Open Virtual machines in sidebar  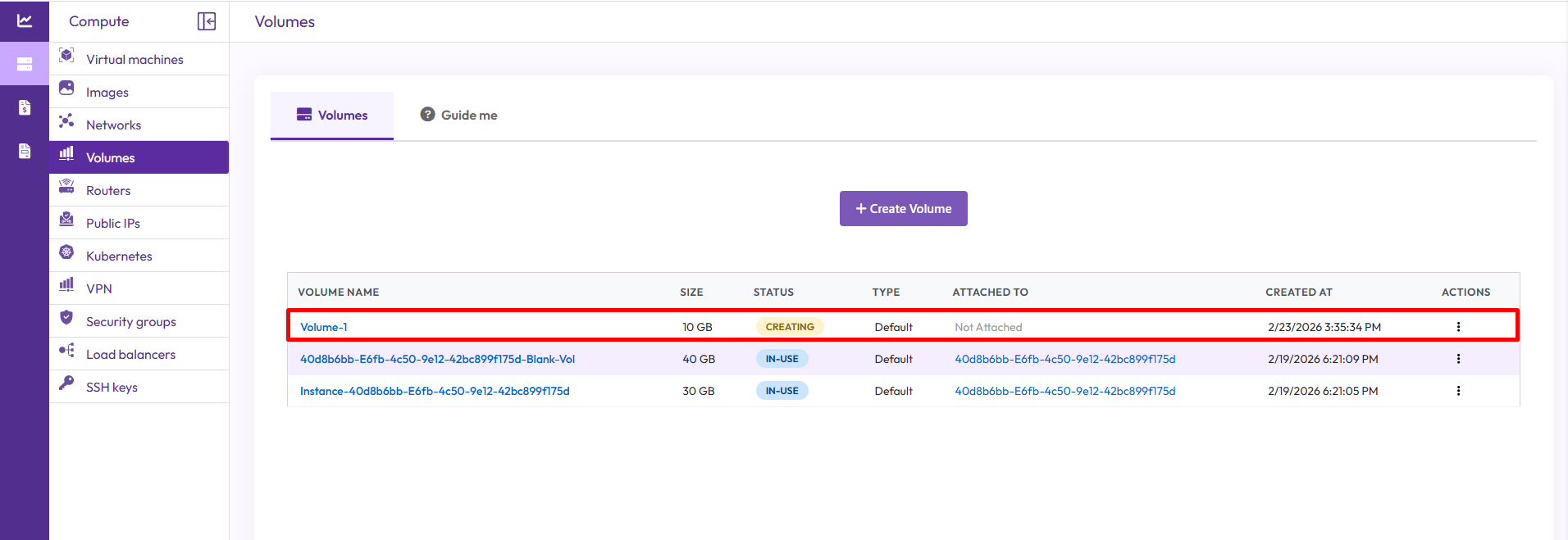134,59
